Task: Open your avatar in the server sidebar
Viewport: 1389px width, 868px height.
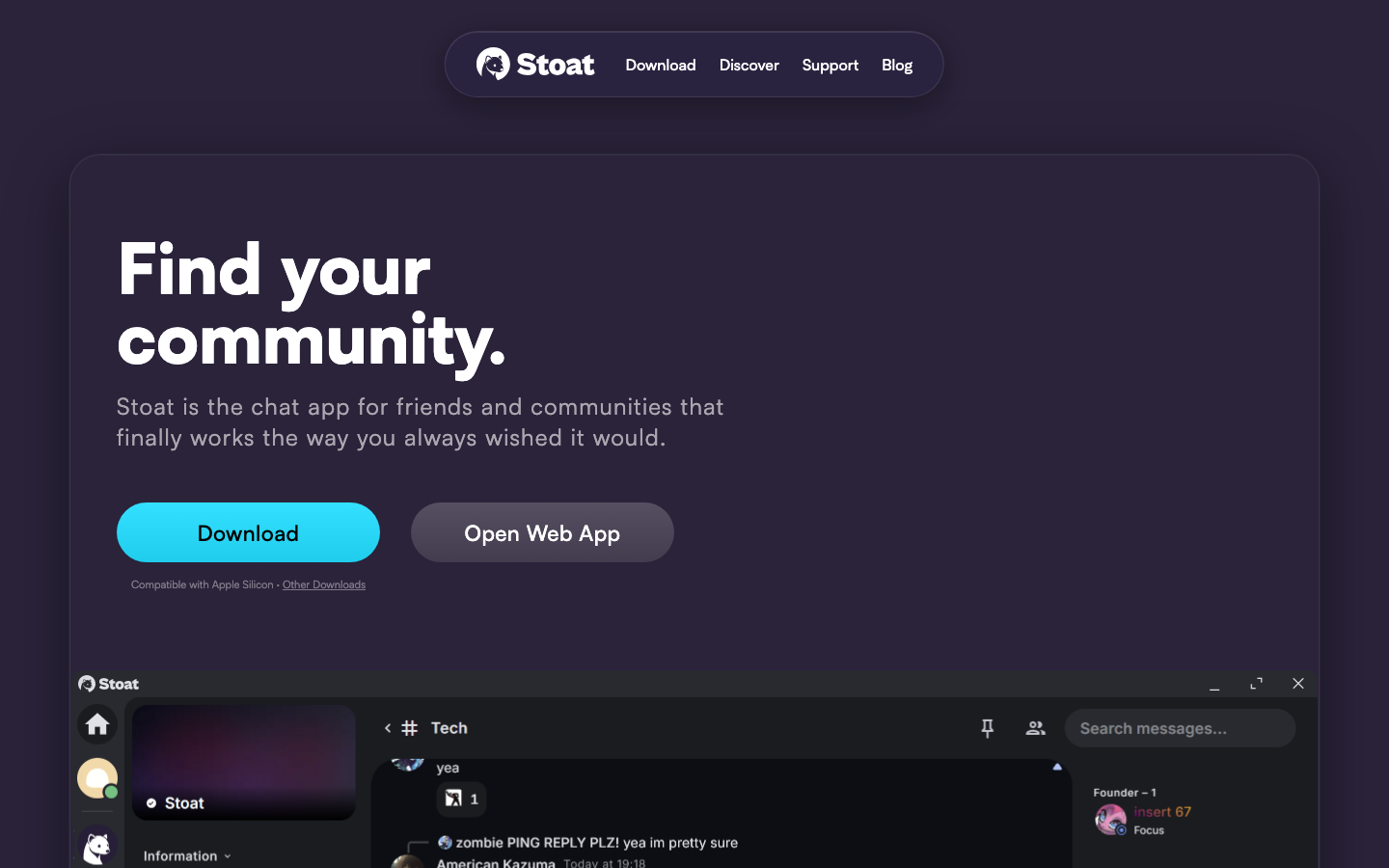Action: pos(96,777)
